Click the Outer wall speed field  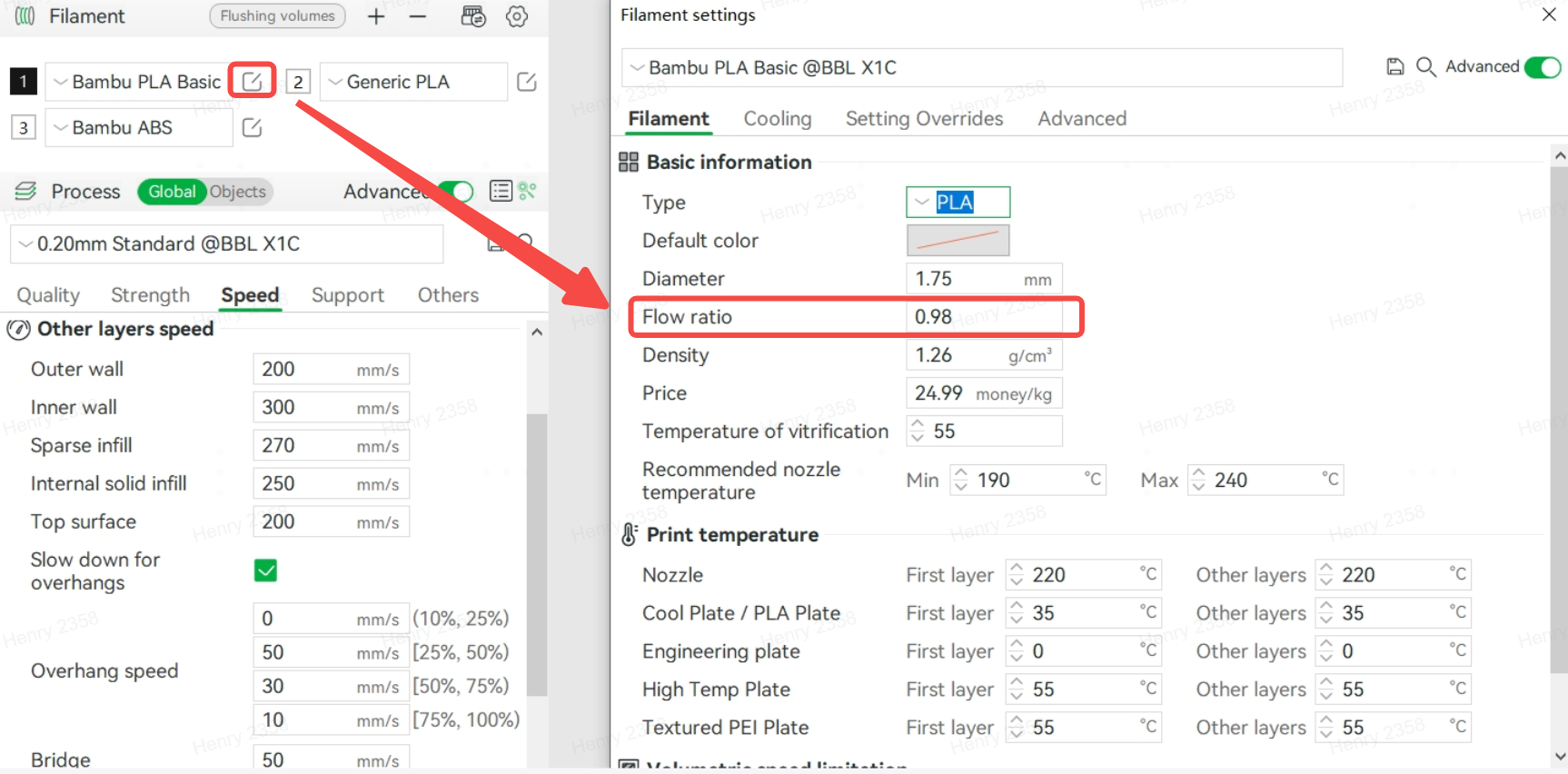tap(331, 370)
